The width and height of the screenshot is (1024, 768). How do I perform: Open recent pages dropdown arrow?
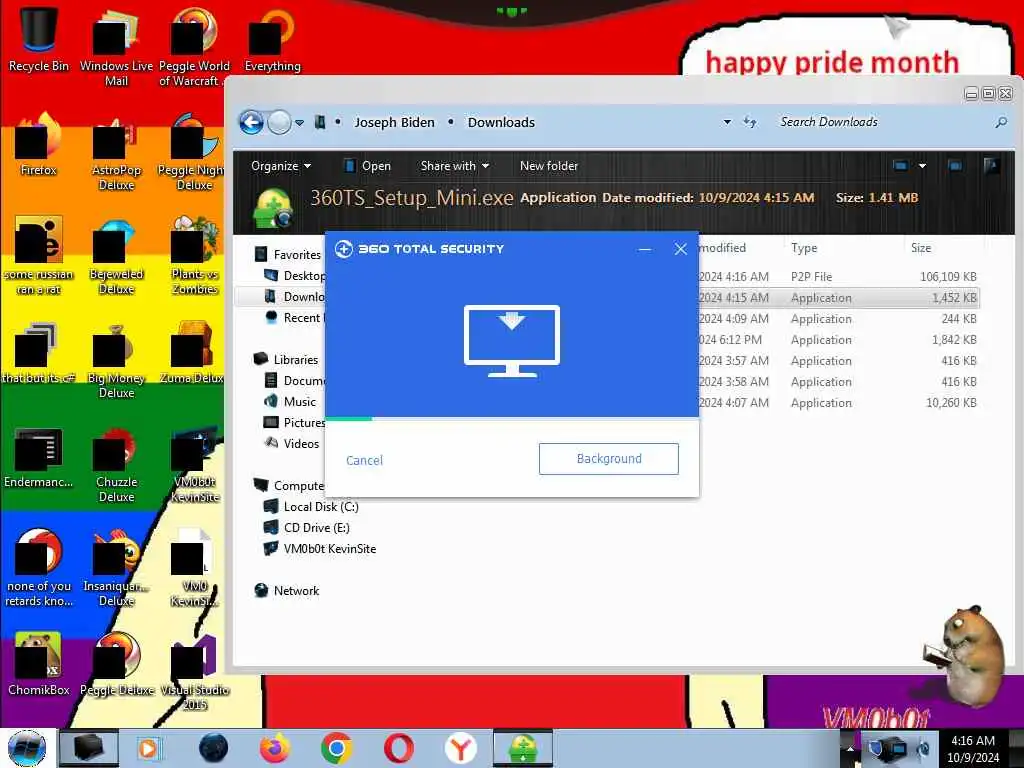pos(299,122)
